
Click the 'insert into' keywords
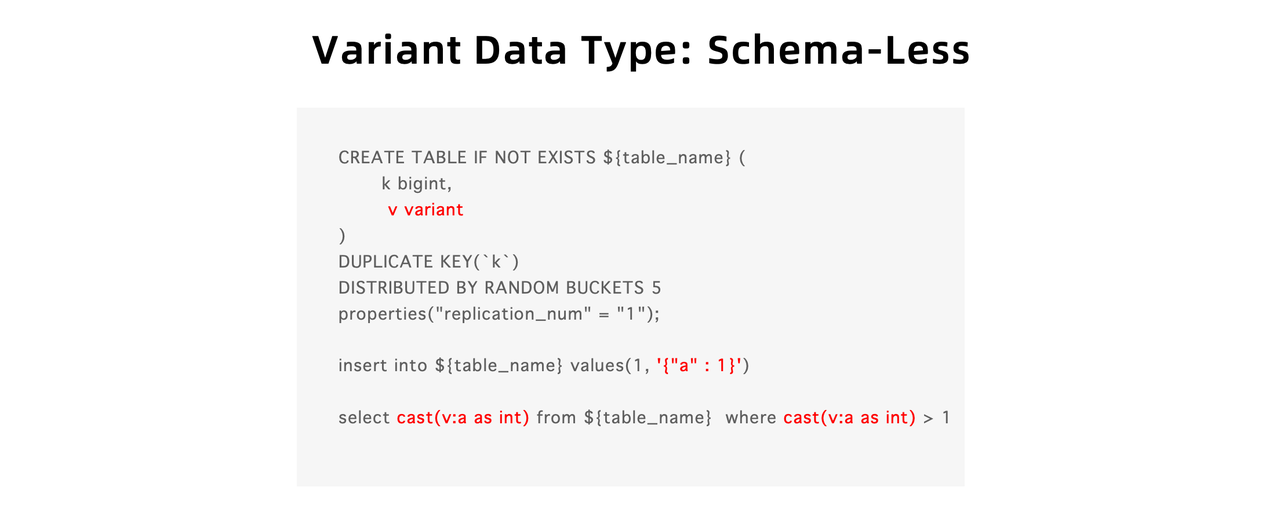pos(383,366)
